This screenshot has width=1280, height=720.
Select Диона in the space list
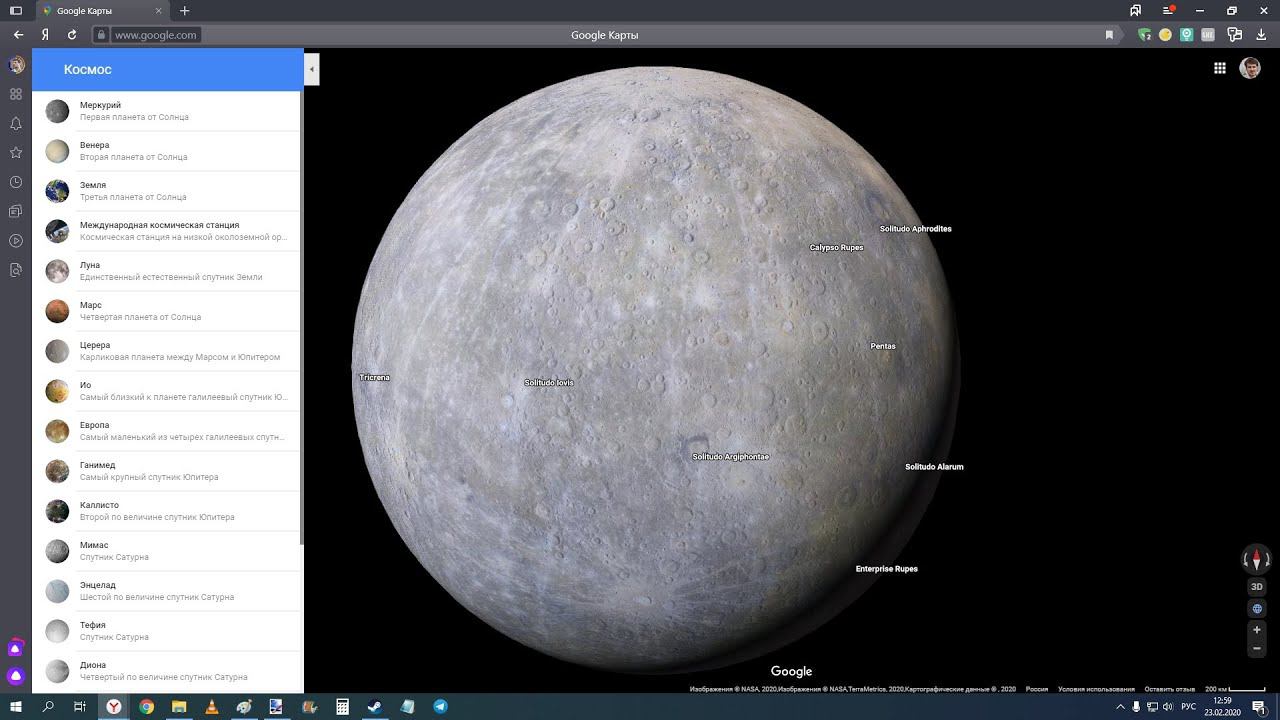coord(166,671)
